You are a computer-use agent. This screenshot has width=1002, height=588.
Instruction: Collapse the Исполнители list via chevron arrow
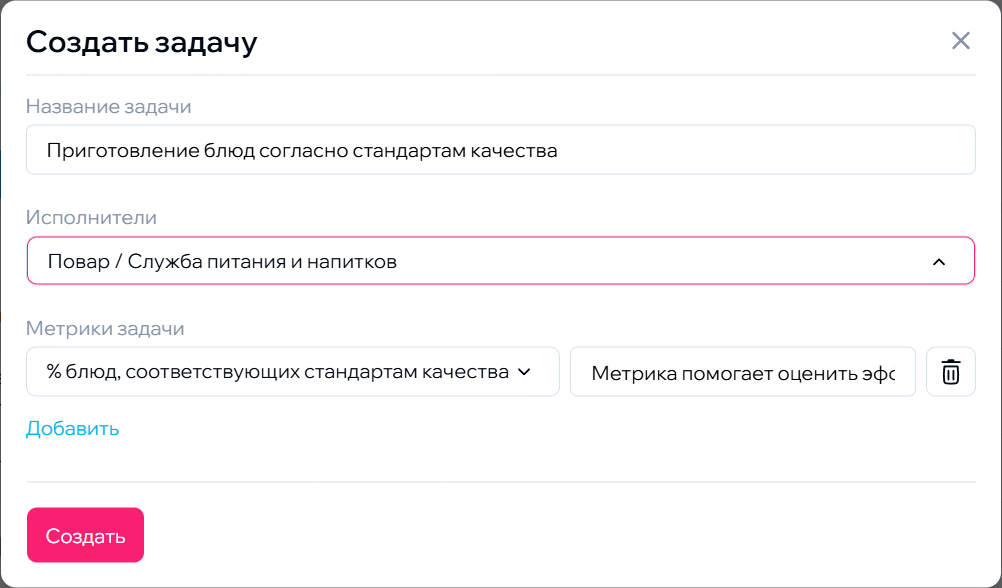coord(938,262)
